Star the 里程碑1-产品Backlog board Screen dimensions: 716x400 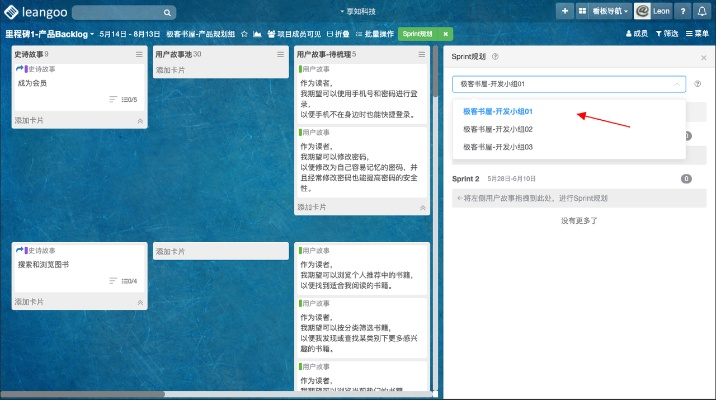coord(244,34)
